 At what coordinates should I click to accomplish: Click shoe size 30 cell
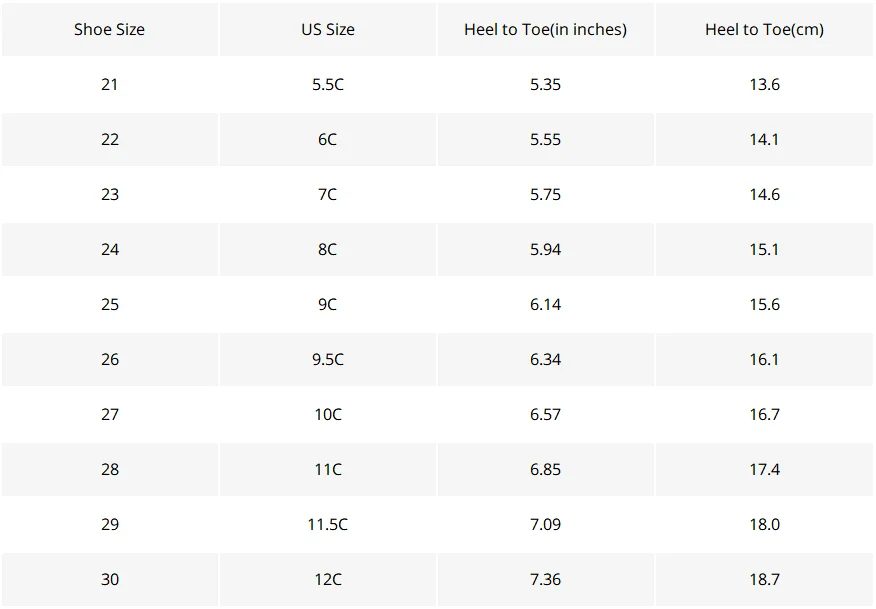point(110,579)
